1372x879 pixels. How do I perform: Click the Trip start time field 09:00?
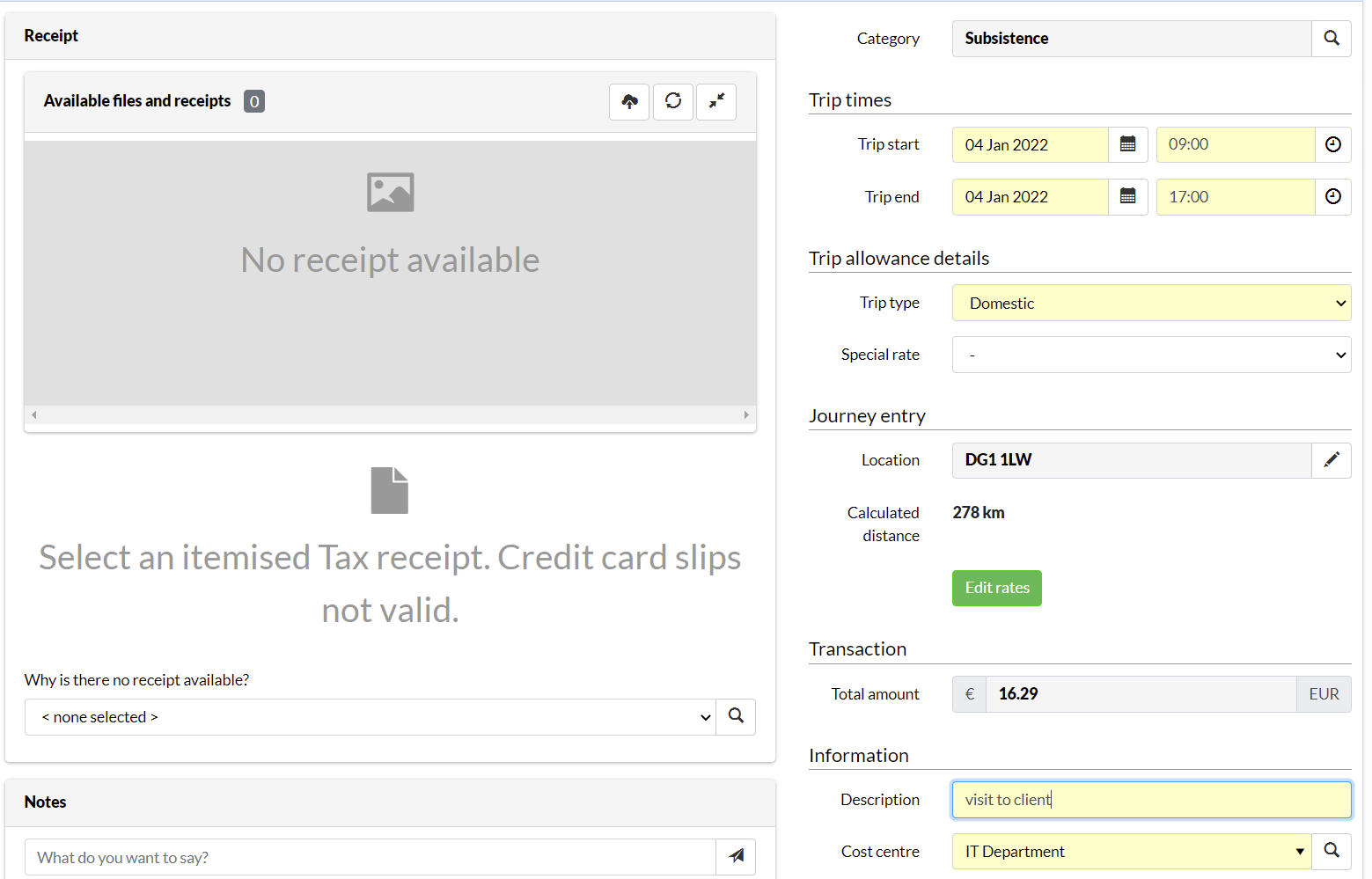pos(1236,144)
